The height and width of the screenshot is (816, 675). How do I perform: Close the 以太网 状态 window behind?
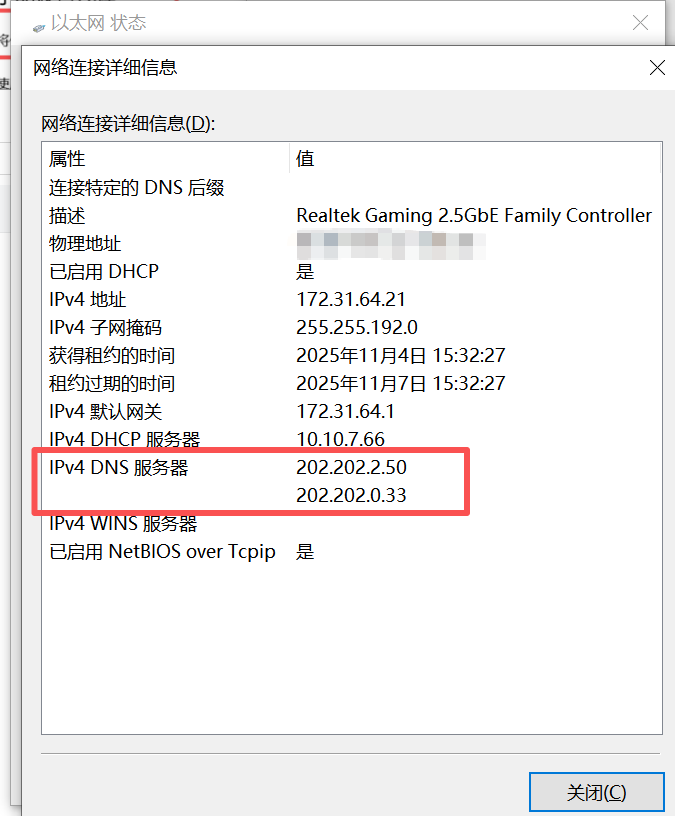pos(640,22)
